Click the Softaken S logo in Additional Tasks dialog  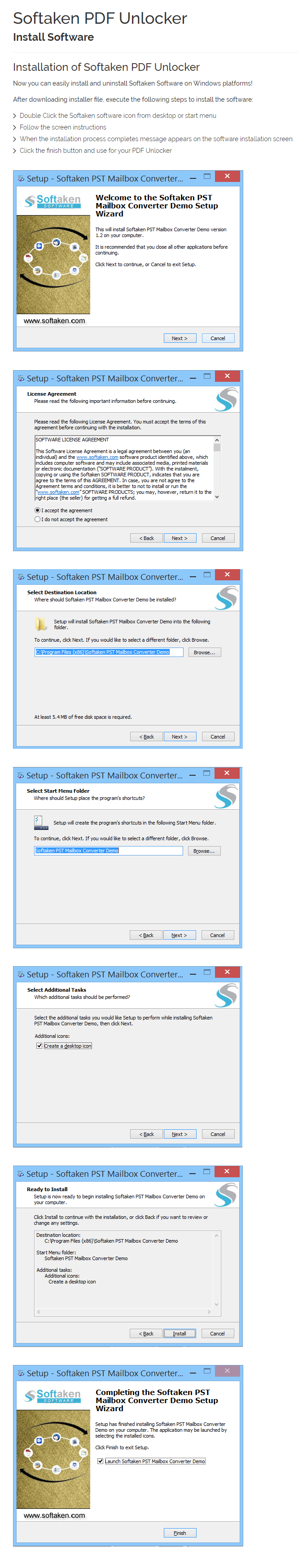click(226, 995)
